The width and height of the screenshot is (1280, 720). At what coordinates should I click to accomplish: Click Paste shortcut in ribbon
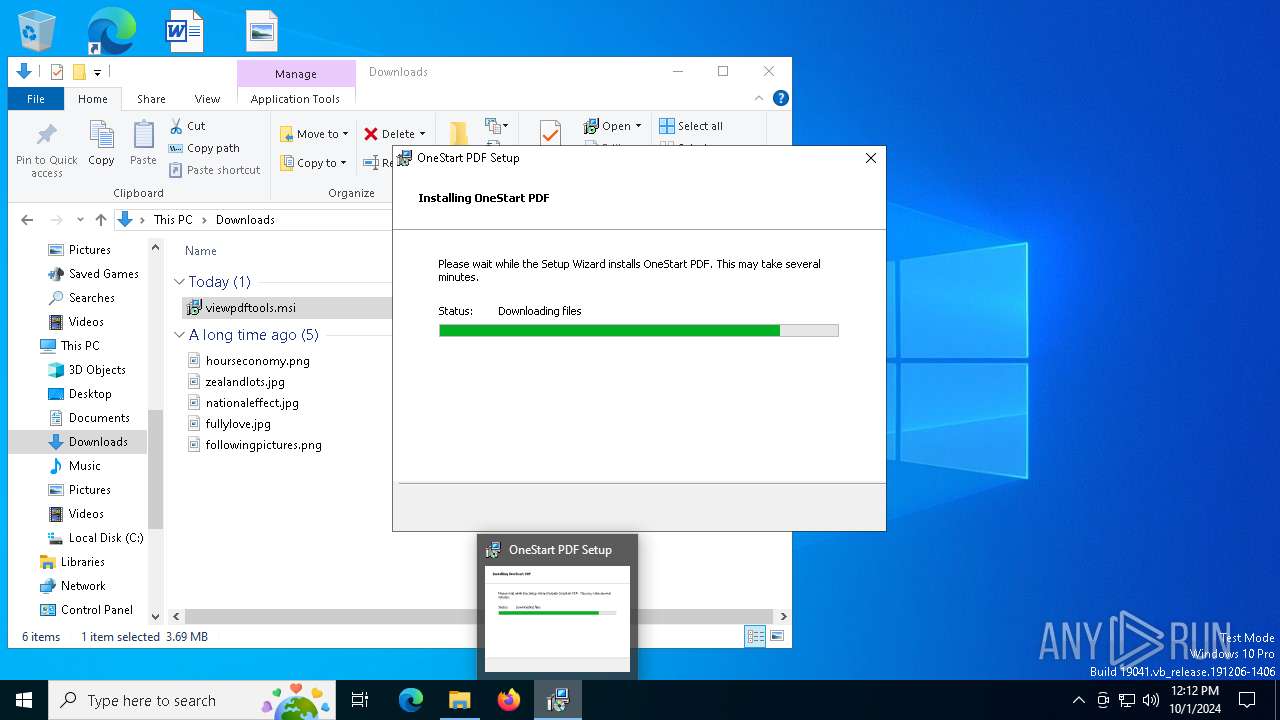click(x=215, y=170)
